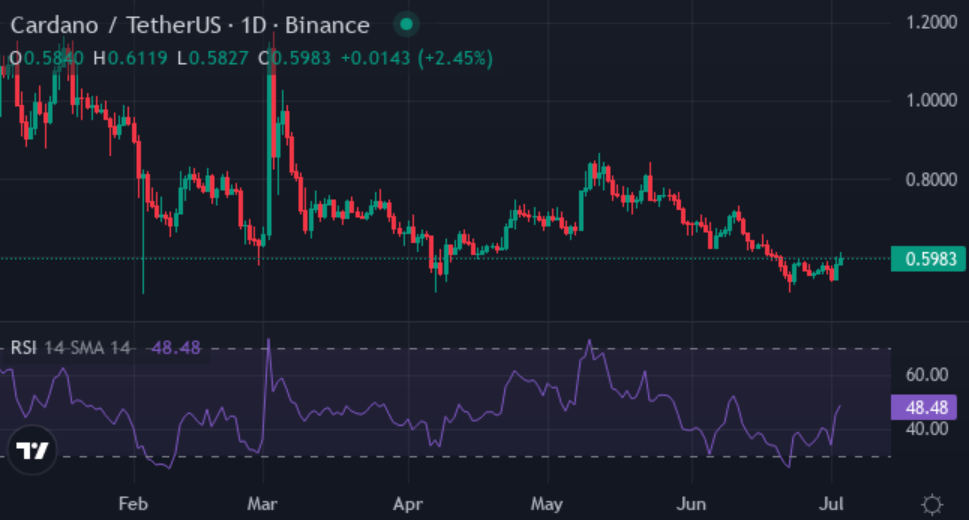Click the purple 48.48 RSI legend value
The width and height of the screenshot is (969, 520).
pyautogui.click(x=176, y=348)
